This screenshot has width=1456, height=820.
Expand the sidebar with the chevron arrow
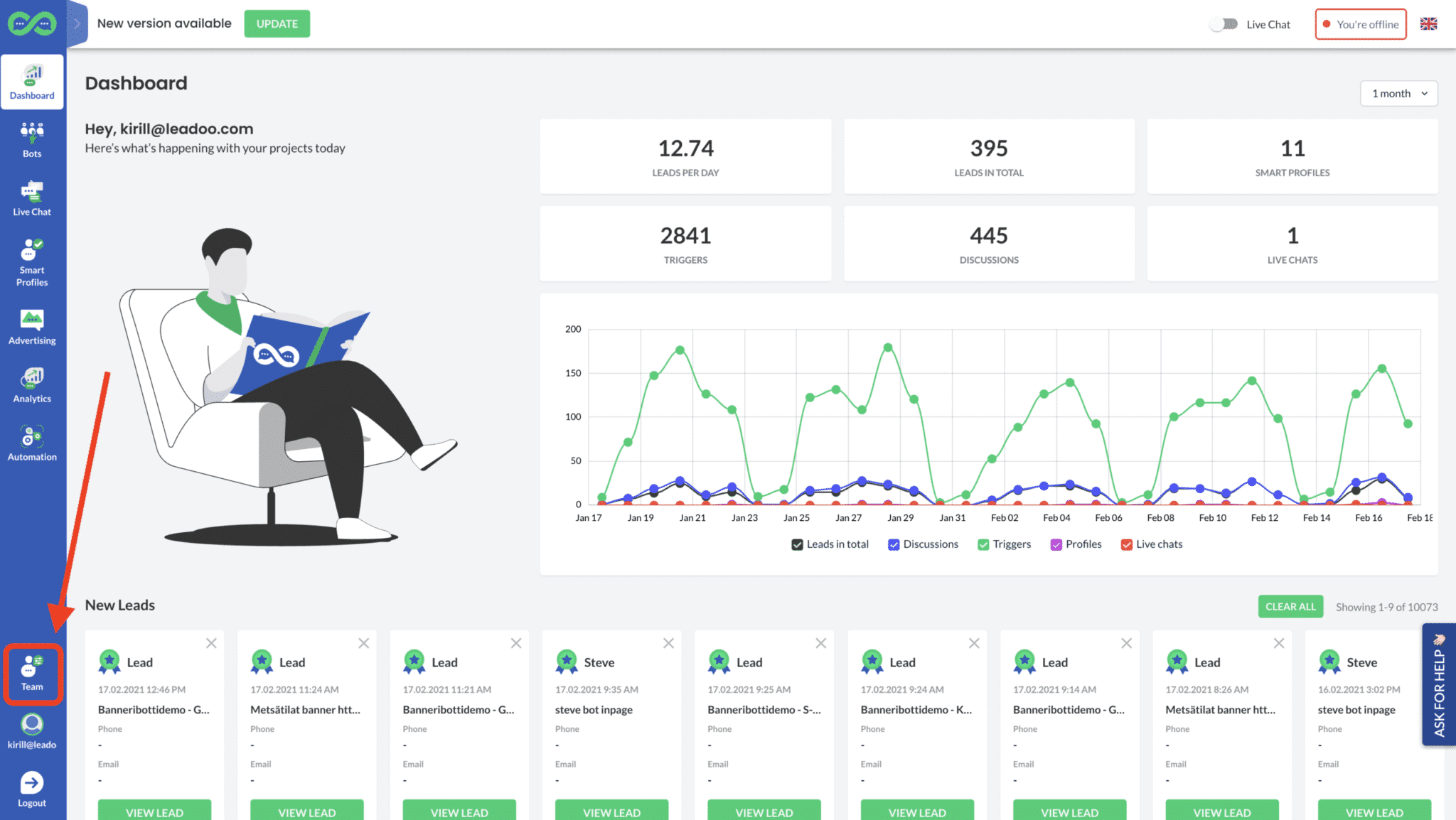pos(75,23)
